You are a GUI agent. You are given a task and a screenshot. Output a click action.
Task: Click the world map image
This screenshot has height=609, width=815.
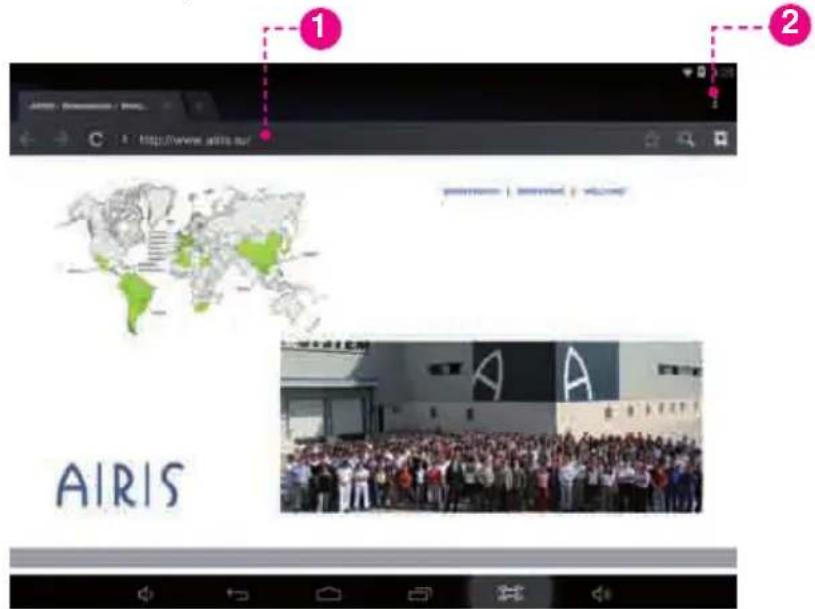pyautogui.click(x=190, y=256)
